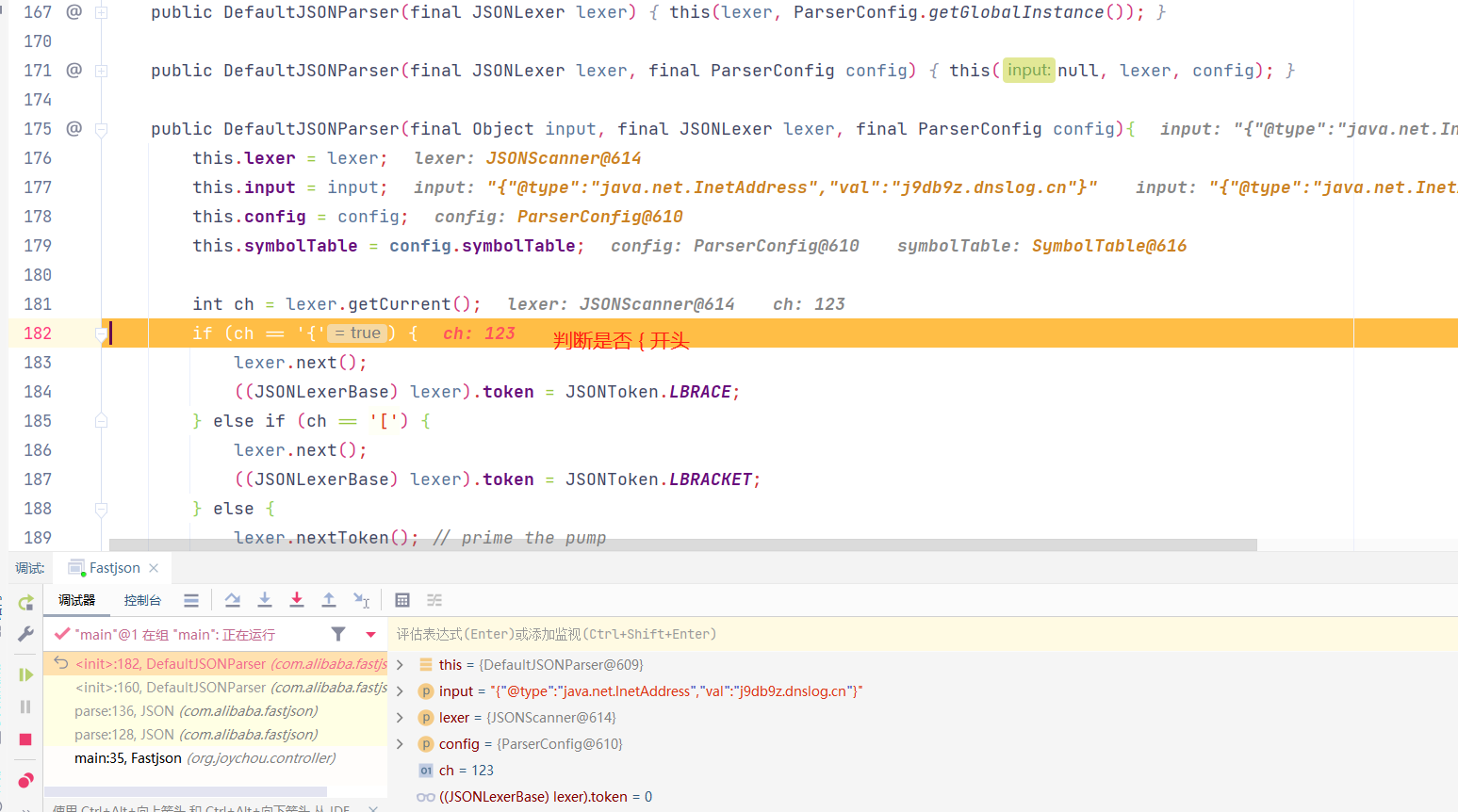Click the '= true' inline evaluation on line 182

[357, 333]
